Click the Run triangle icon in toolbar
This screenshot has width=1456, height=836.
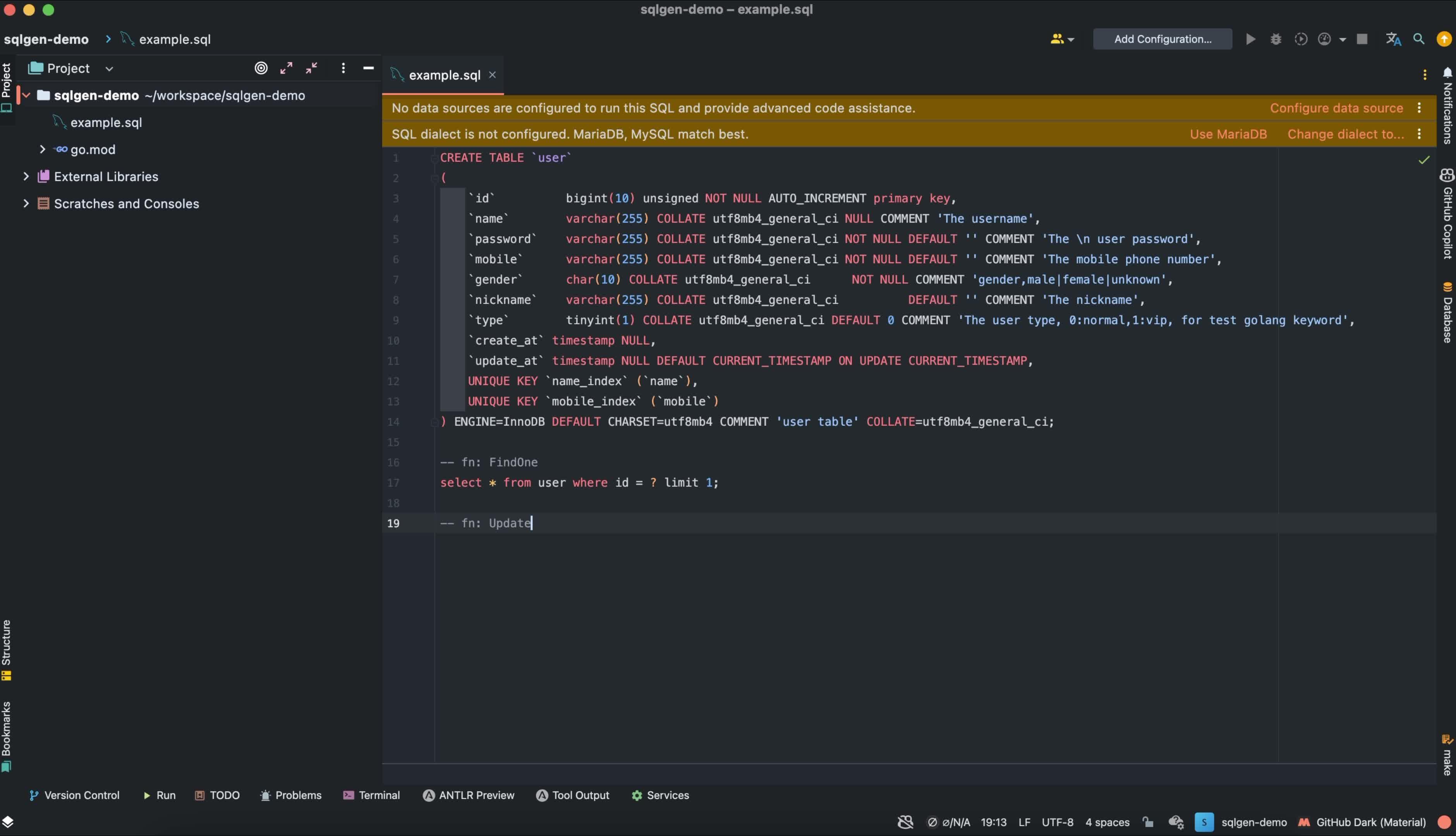click(x=1250, y=39)
